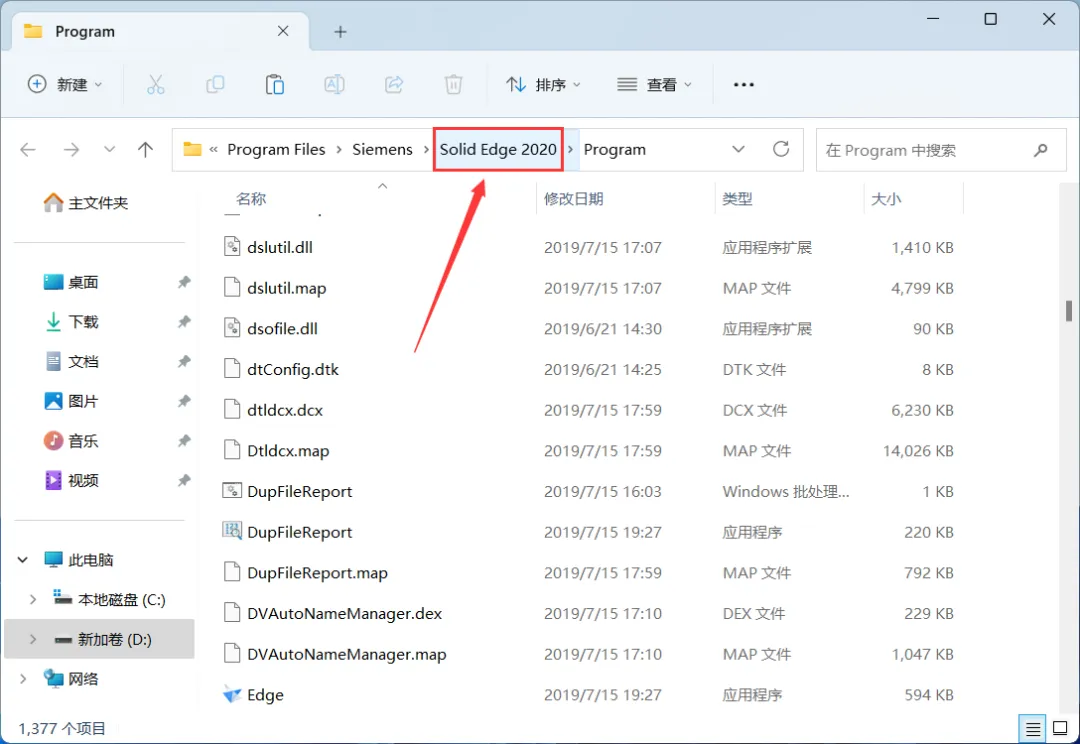Click Program Files in breadcrumb
1080x744 pixels.
[276, 149]
